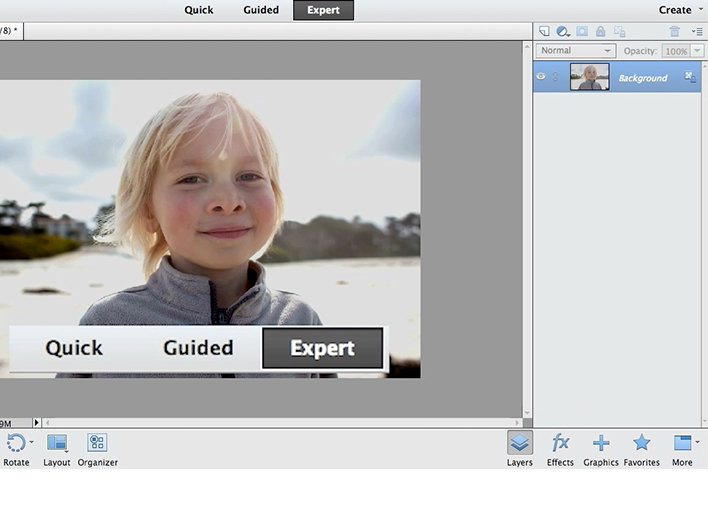Click the Background layer lock icon
The width and height of the screenshot is (708, 510).
[x=689, y=76]
